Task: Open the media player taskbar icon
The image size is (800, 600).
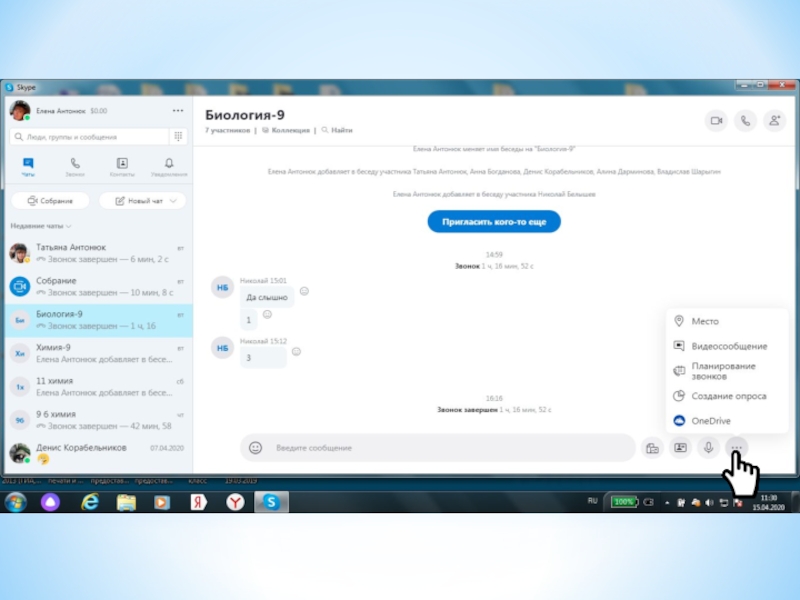Action: pyautogui.click(x=162, y=503)
